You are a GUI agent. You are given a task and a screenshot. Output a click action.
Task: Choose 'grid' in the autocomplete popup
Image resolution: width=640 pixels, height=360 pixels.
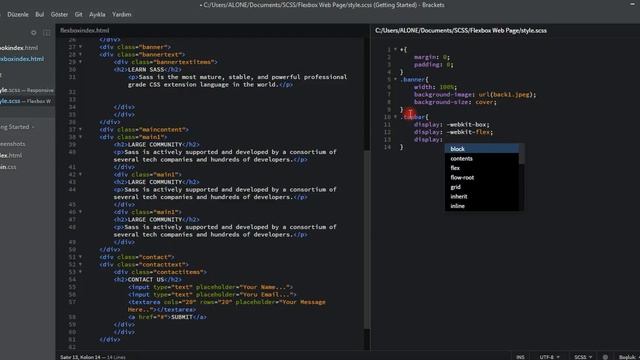tap(482, 187)
